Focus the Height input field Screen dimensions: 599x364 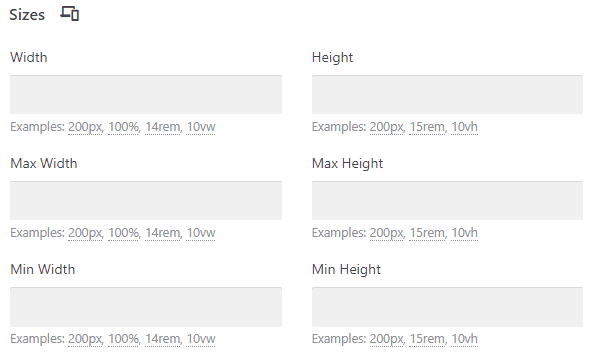[x=447, y=94]
